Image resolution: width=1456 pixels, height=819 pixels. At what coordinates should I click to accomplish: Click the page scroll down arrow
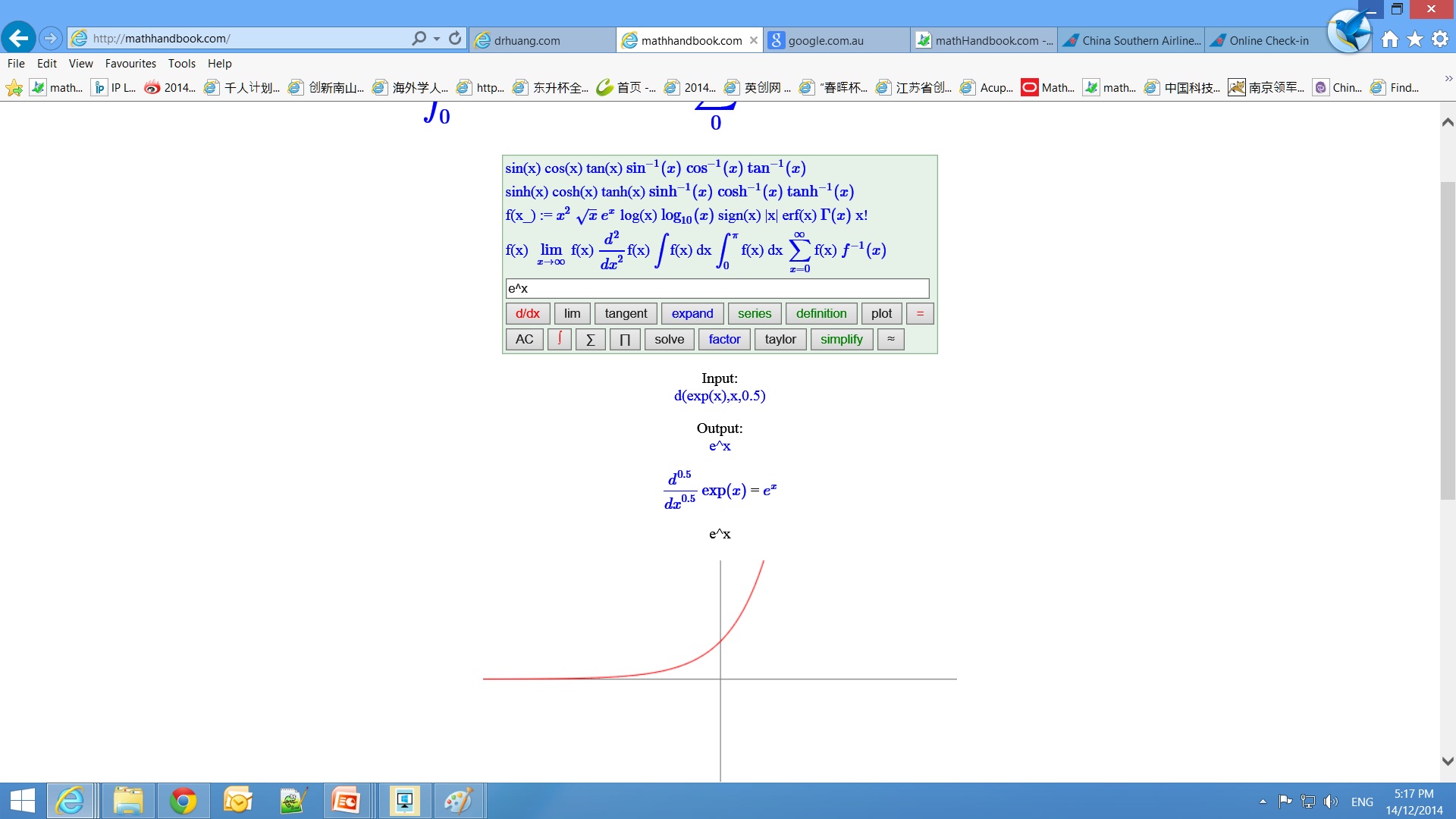pyautogui.click(x=1448, y=761)
